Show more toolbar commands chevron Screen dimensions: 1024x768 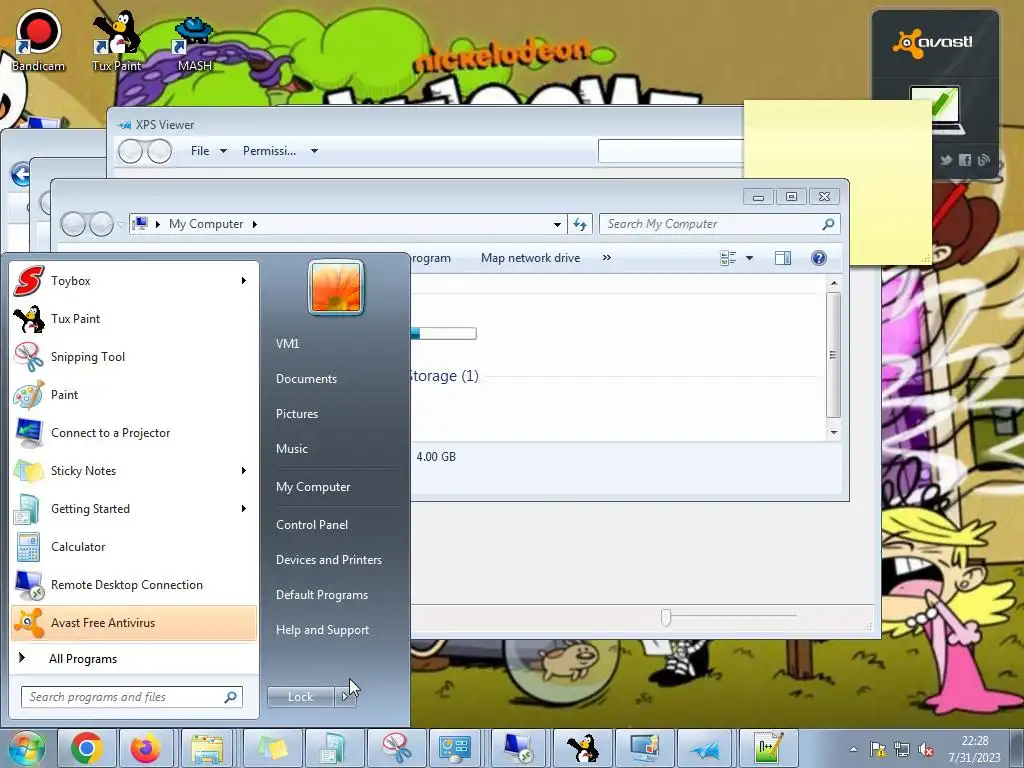[607, 258]
